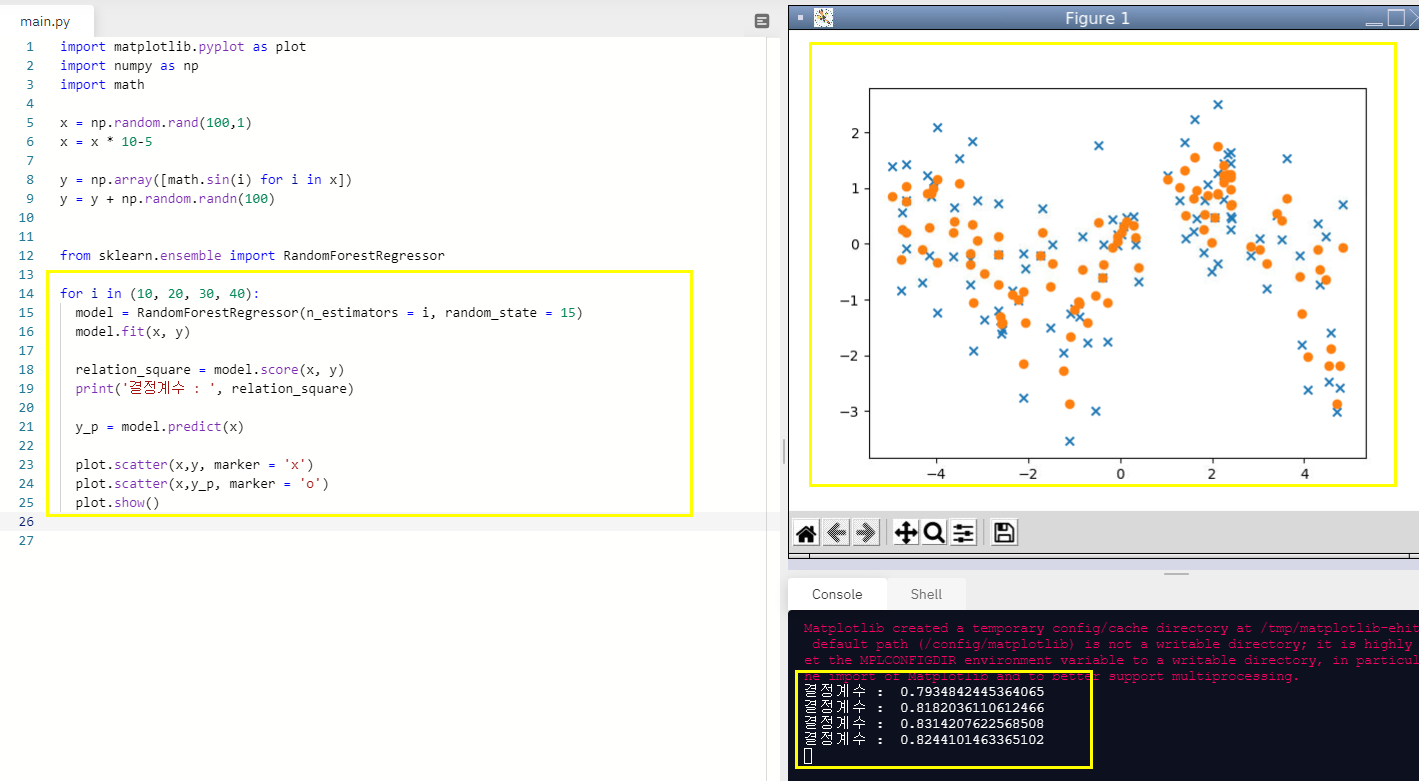Click the line "plot.scatter(x,y, marker = 'x')"
1419x781 pixels.
[195, 464]
